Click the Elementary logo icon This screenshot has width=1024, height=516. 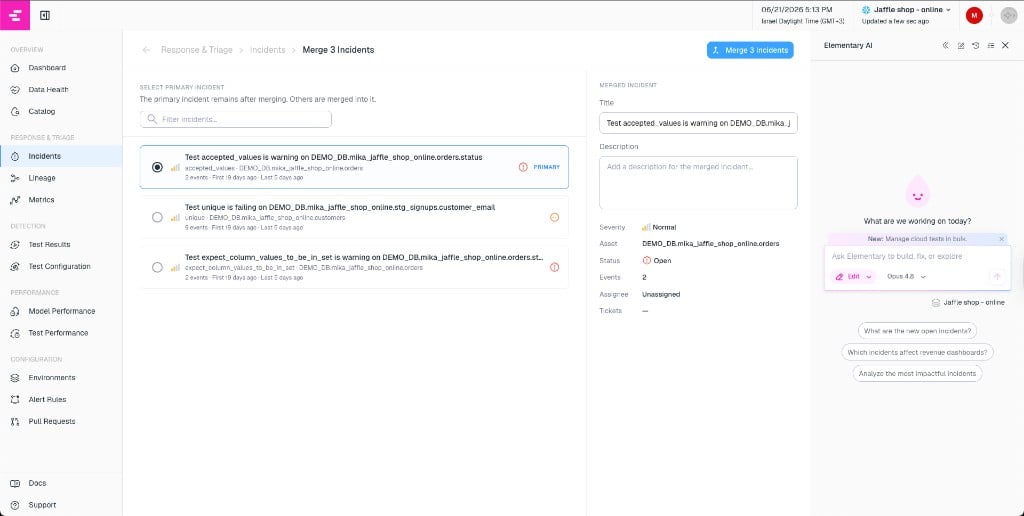pos(15,15)
